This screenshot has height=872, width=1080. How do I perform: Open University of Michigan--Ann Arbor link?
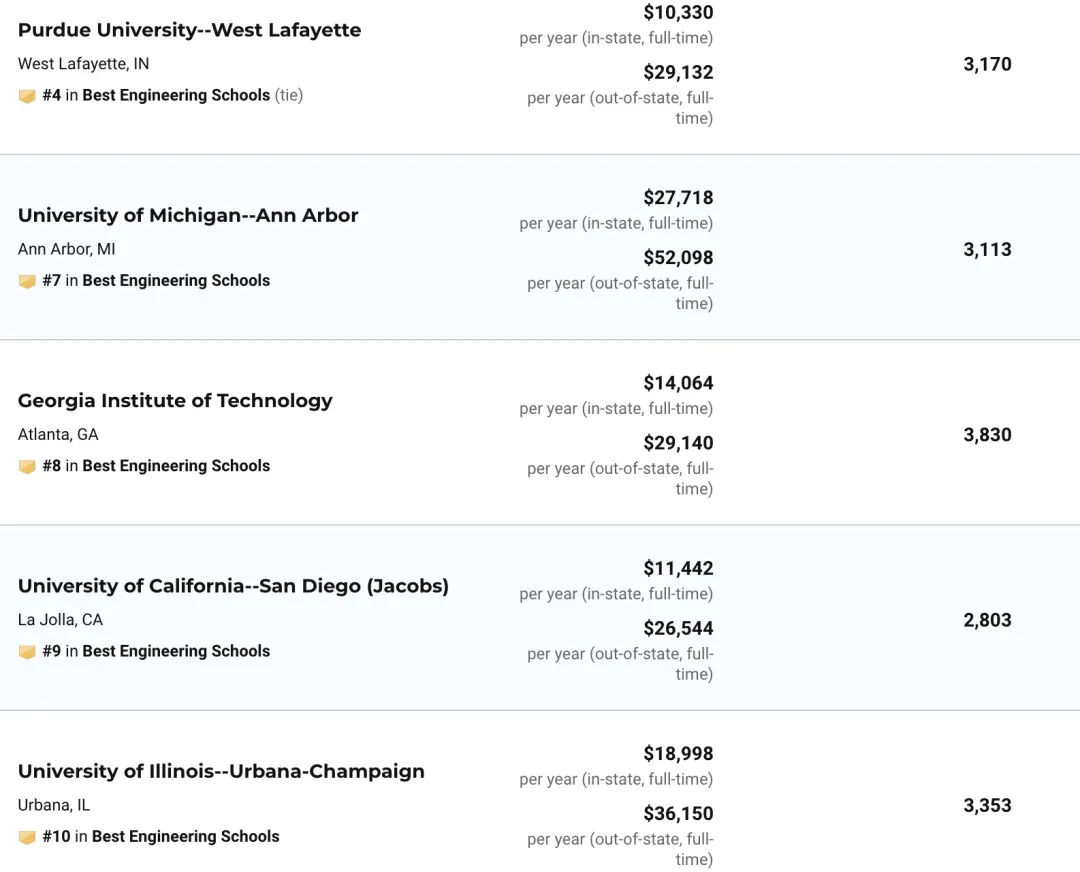pyautogui.click(x=188, y=215)
